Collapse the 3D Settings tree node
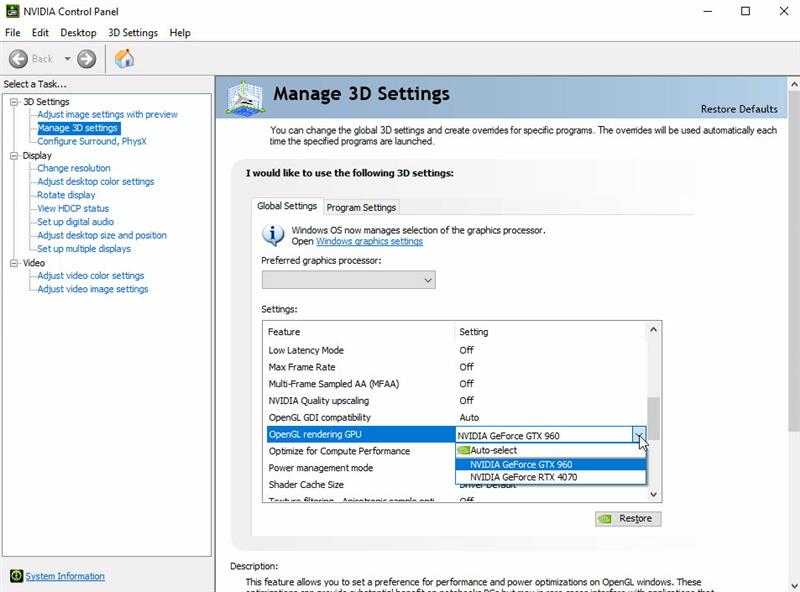 click(x=14, y=102)
